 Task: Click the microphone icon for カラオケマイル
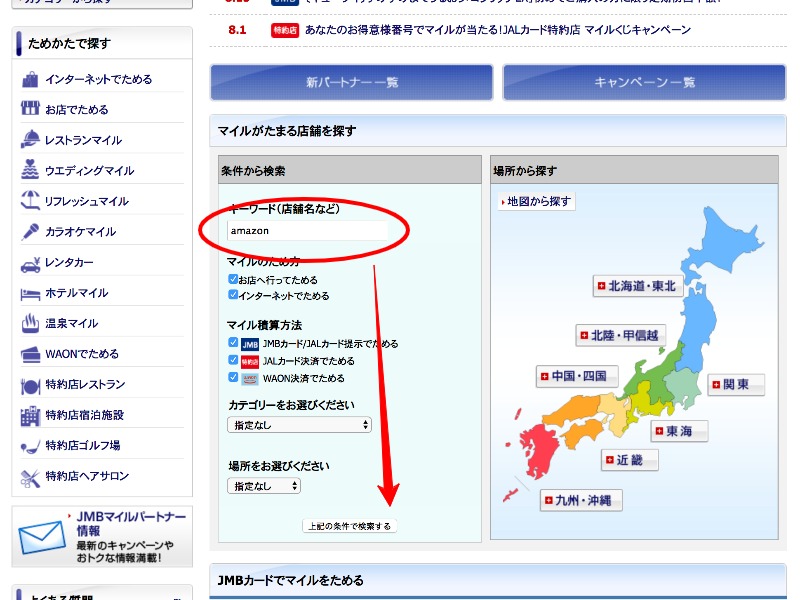(x=30, y=231)
